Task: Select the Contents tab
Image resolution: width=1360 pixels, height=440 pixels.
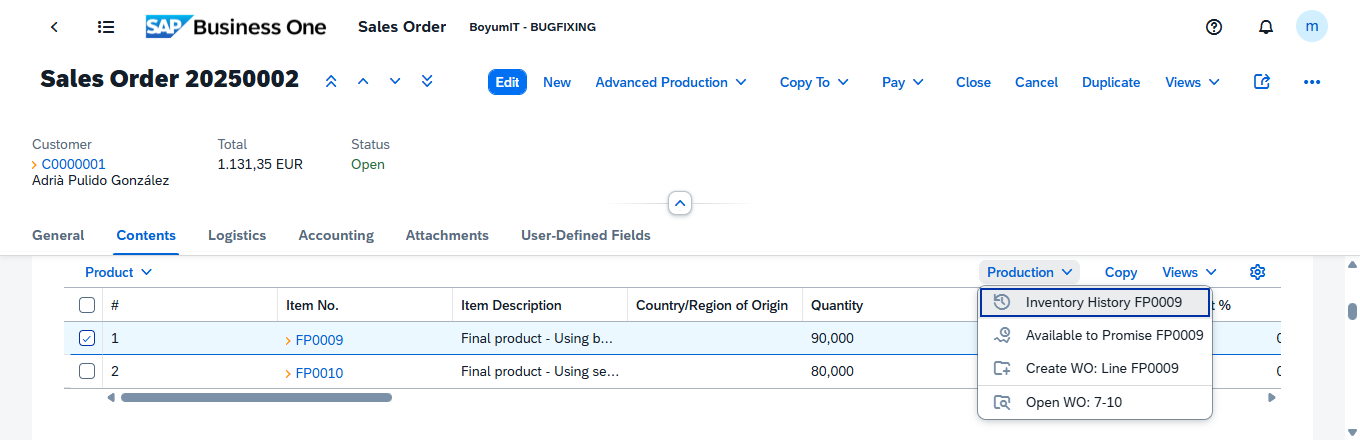Action: [146, 235]
